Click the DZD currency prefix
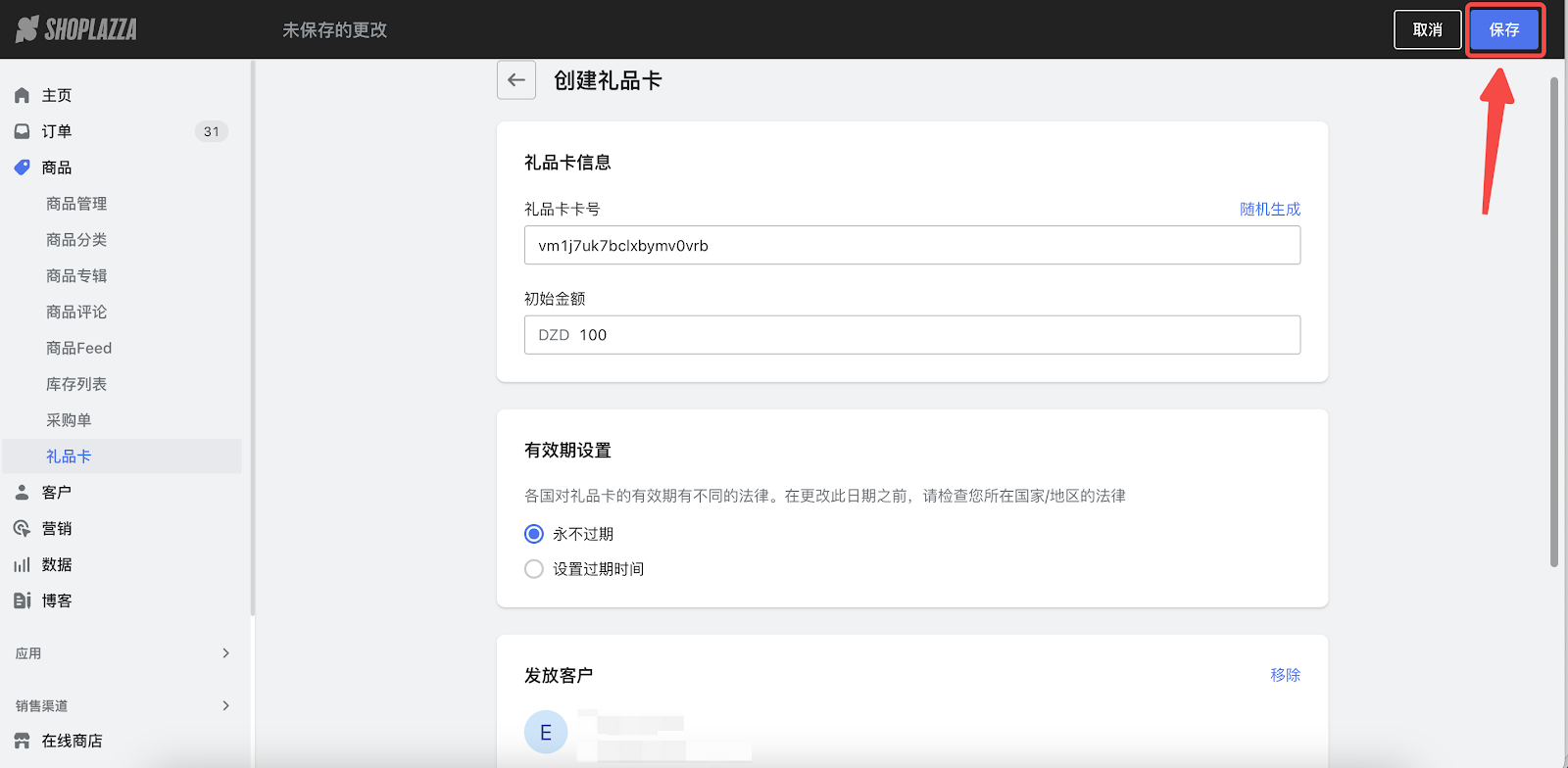 pos(554,335)
